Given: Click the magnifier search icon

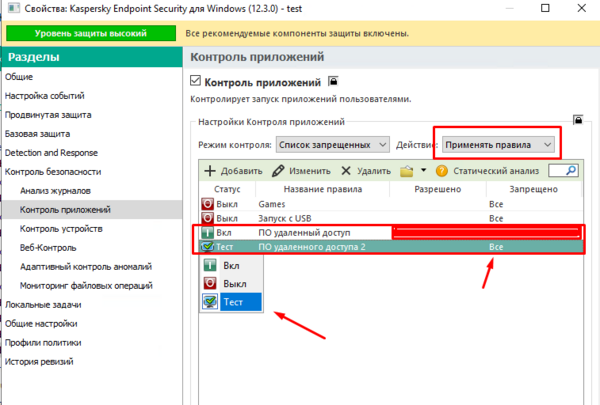Looking at the screenshot, I should (571, 170).
